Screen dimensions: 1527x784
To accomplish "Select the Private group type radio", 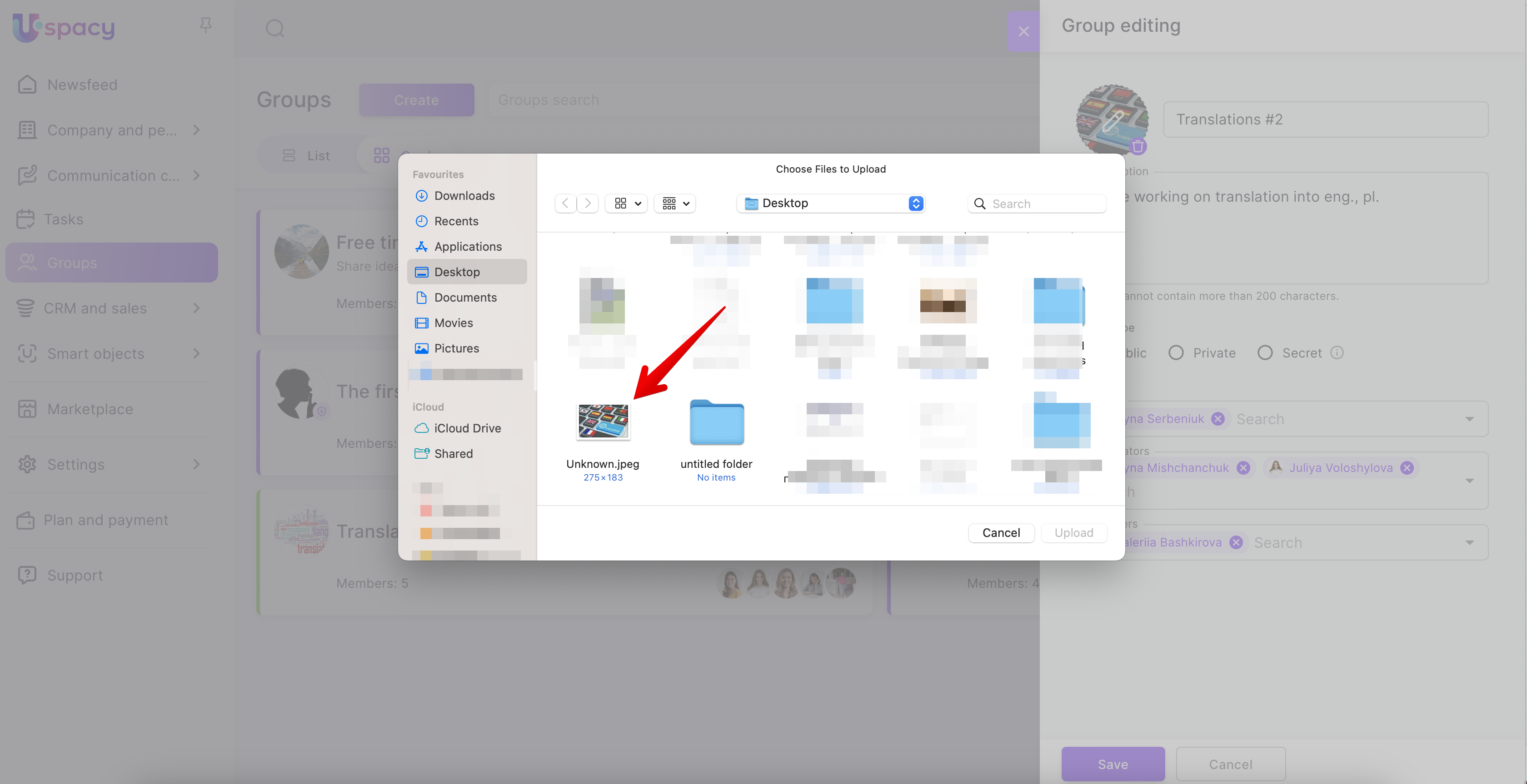I will click(x=1176, y=352).
